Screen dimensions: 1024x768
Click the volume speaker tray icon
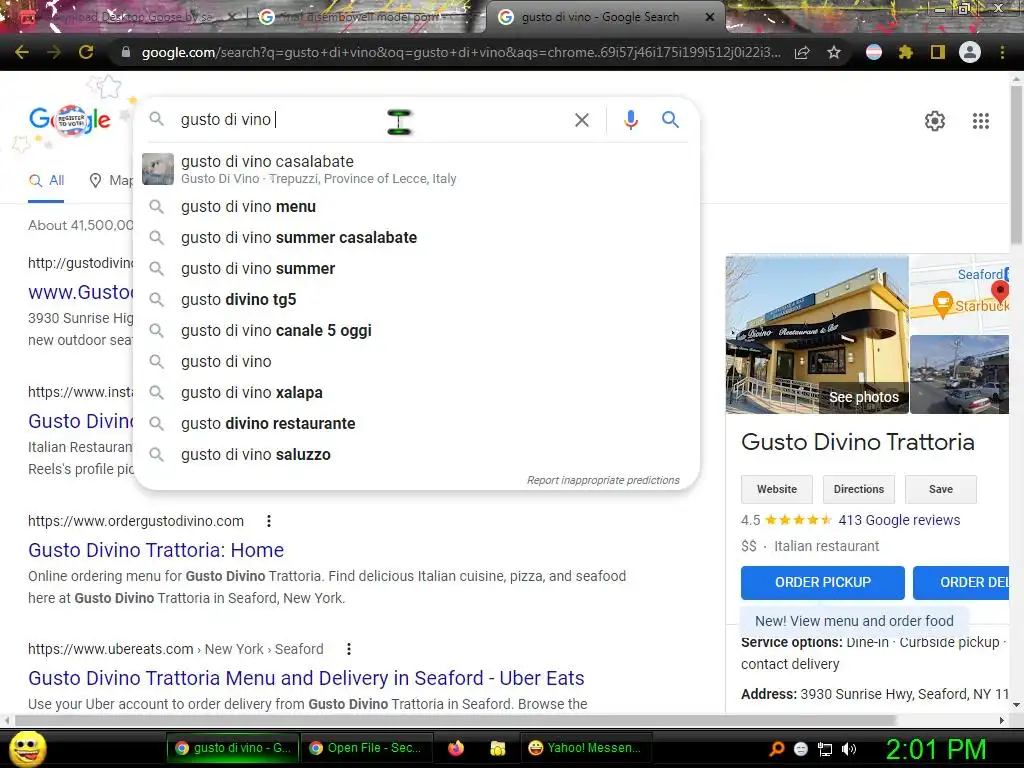849,749
